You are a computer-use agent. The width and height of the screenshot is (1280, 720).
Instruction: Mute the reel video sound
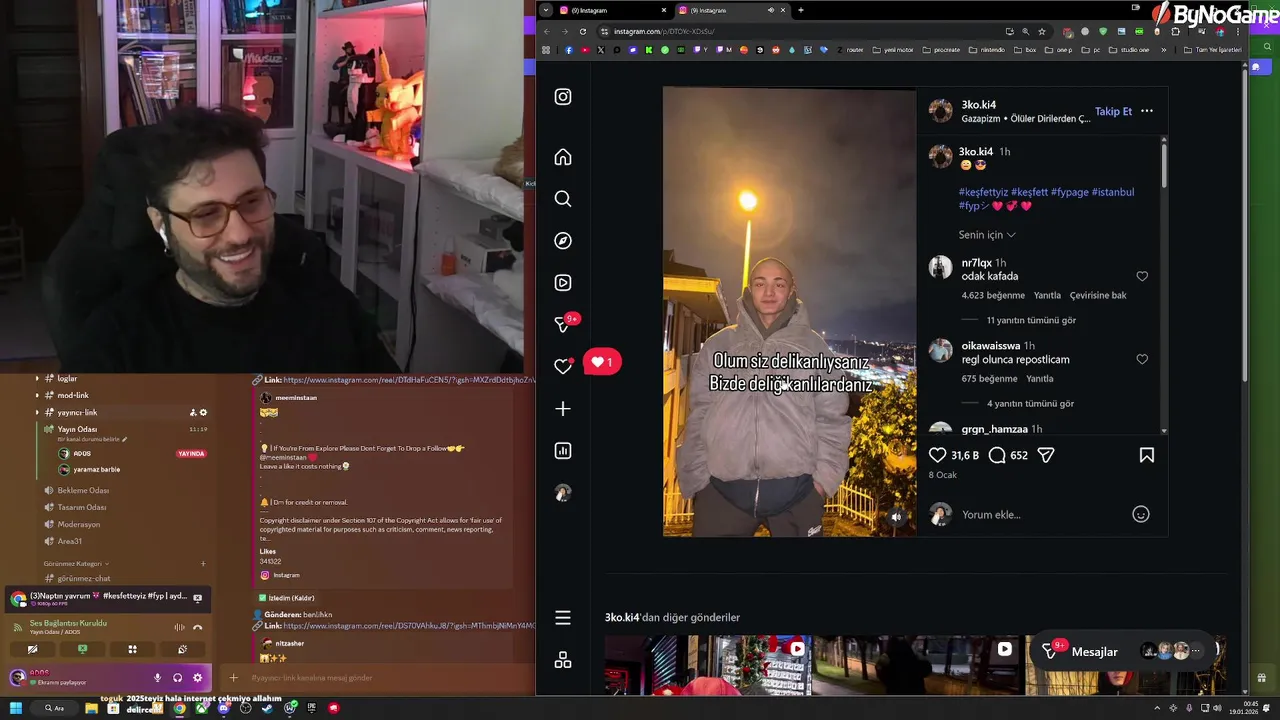pyautogui.click(x=896, y=517)
